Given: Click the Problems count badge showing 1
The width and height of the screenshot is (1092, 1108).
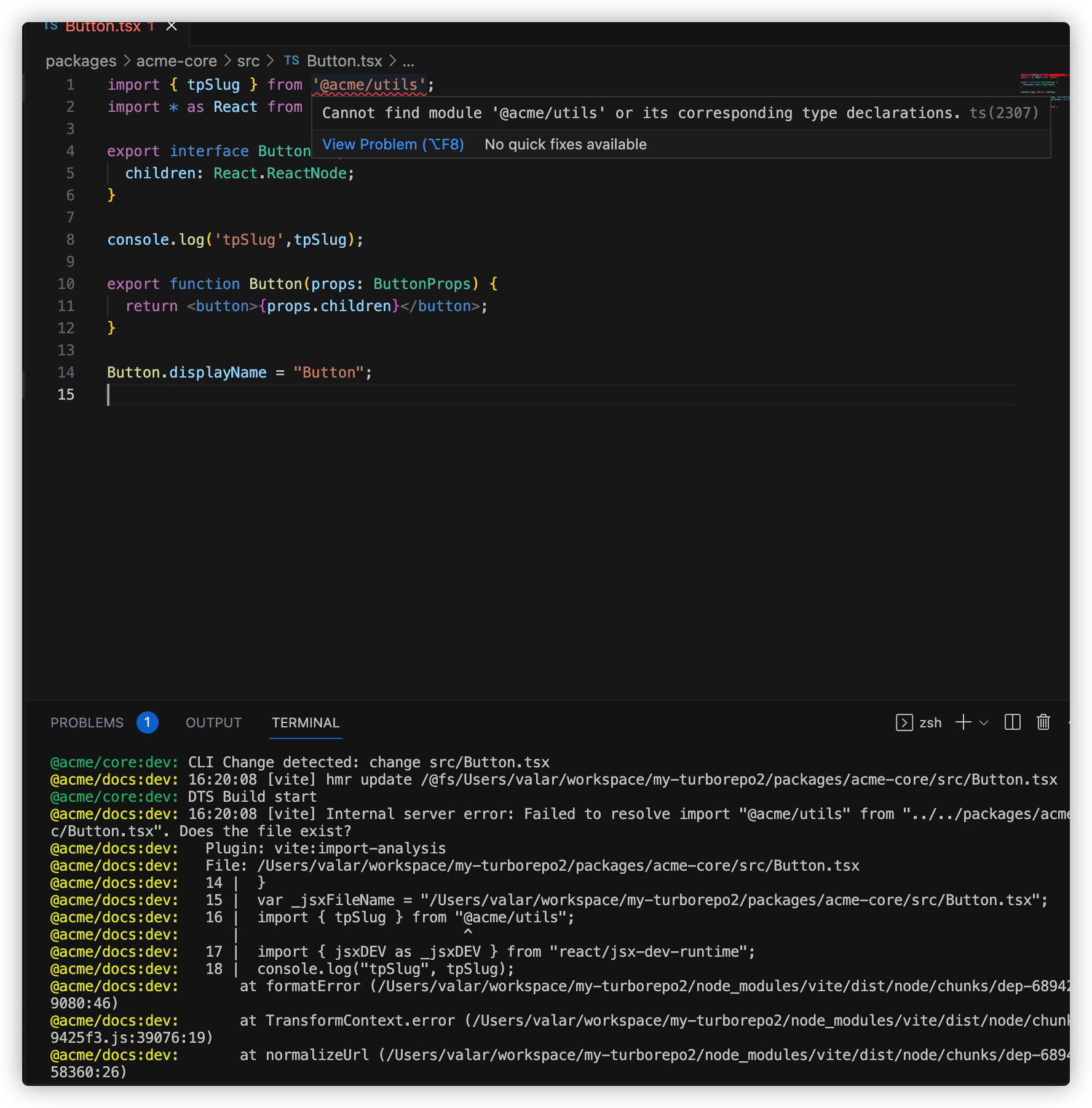Looking at the screenshot, I should (147, 722).
